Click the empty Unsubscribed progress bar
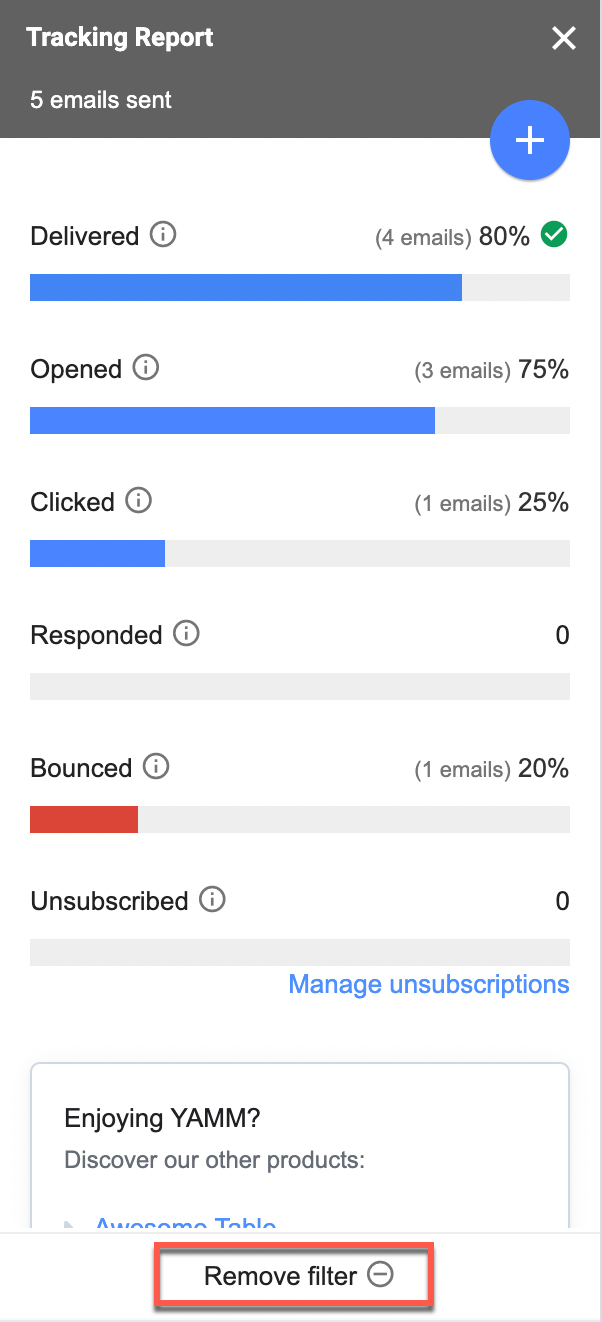The image size is (602, 1322). [300, 952]
